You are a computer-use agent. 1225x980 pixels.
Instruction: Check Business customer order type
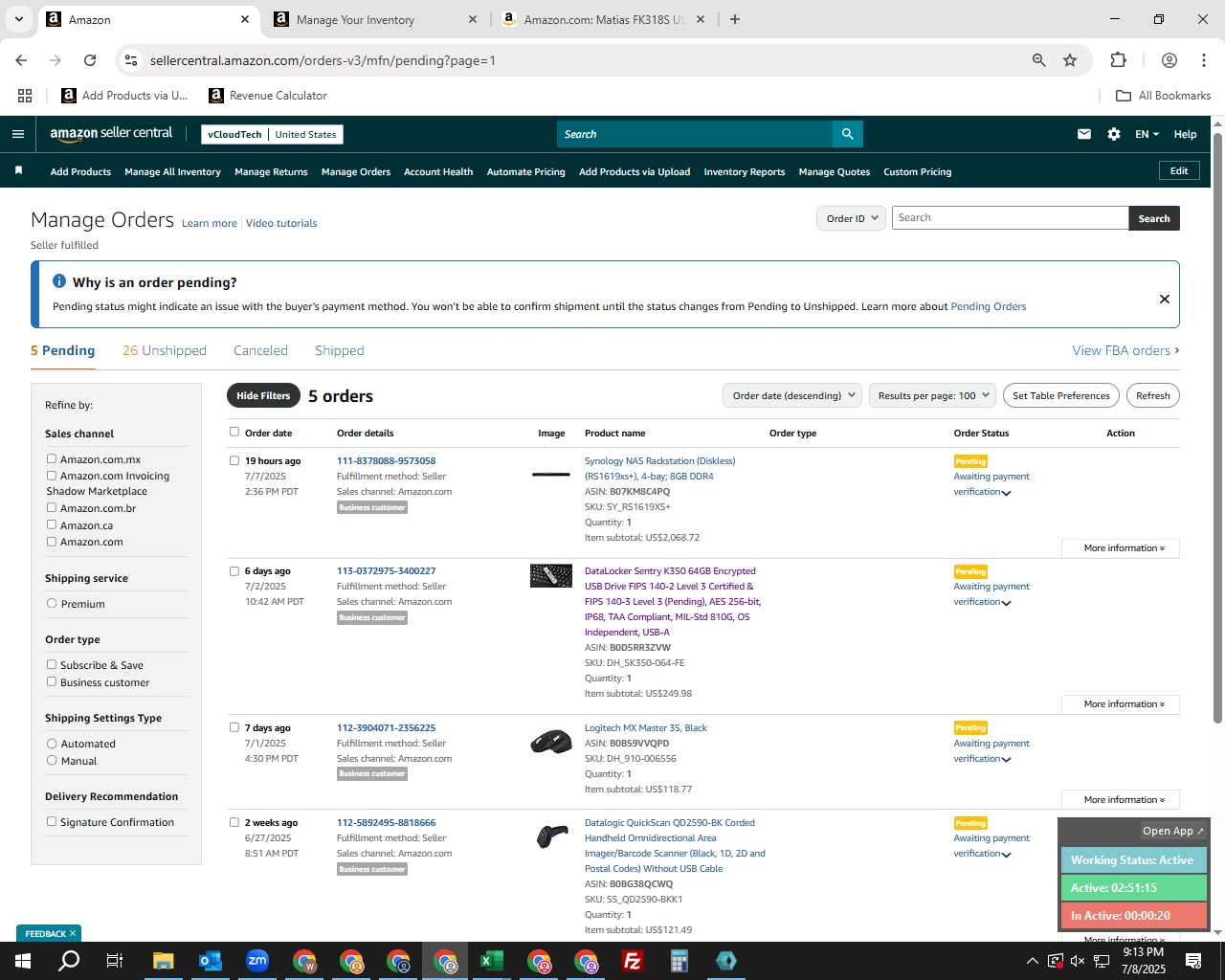pos(52,681)
